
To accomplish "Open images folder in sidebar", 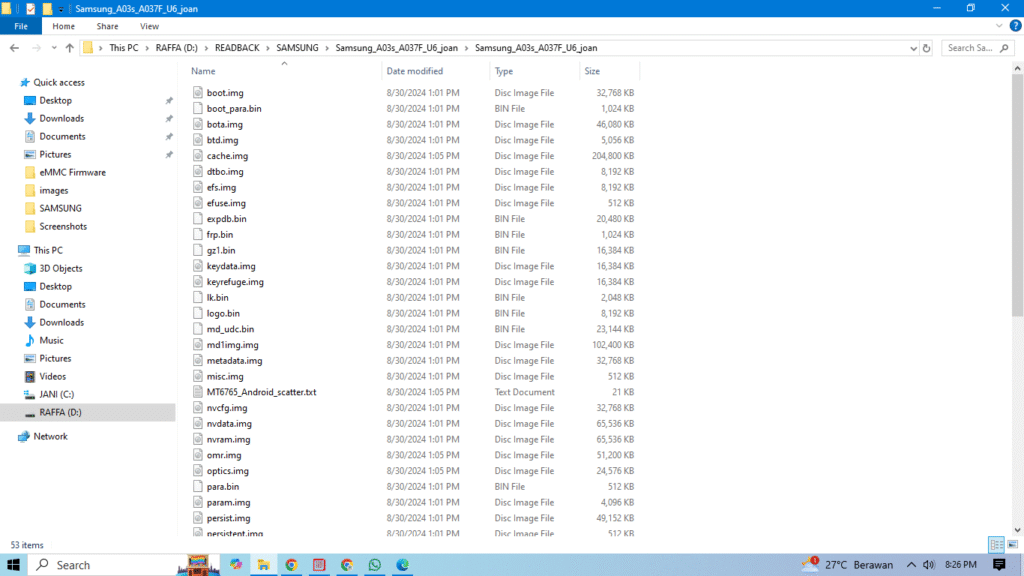I will click(x=54, y=191).
